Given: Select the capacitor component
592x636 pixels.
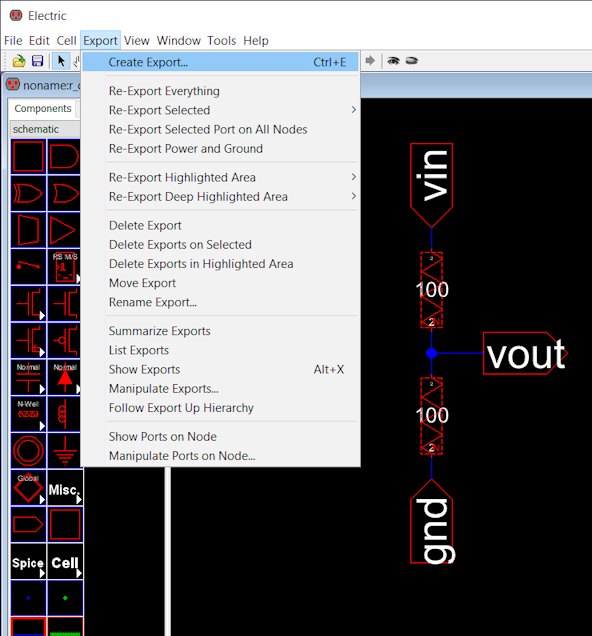Looking at the screenshot, I should 28,377.
